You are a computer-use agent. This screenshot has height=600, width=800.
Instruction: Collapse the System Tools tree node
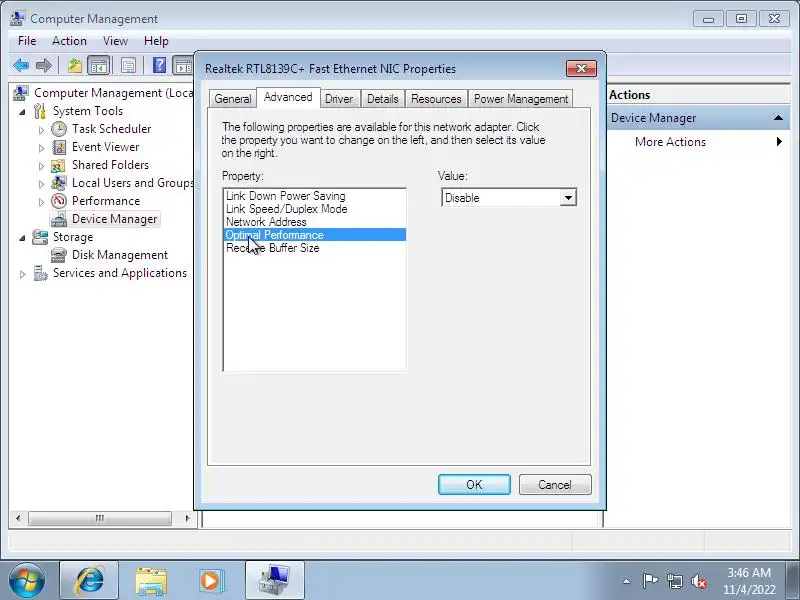(22, 111)
